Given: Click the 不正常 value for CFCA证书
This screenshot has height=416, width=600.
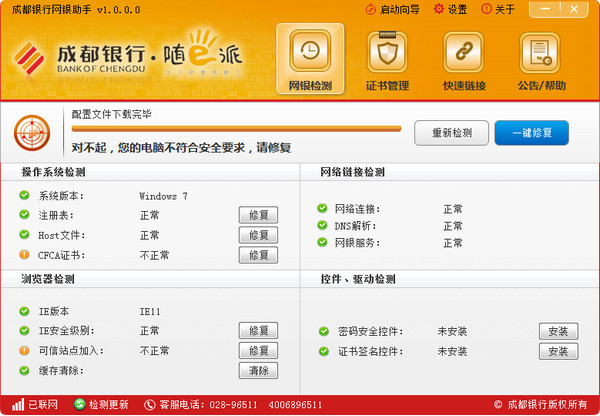Looking at the screenshot, I should coord(155,255).
